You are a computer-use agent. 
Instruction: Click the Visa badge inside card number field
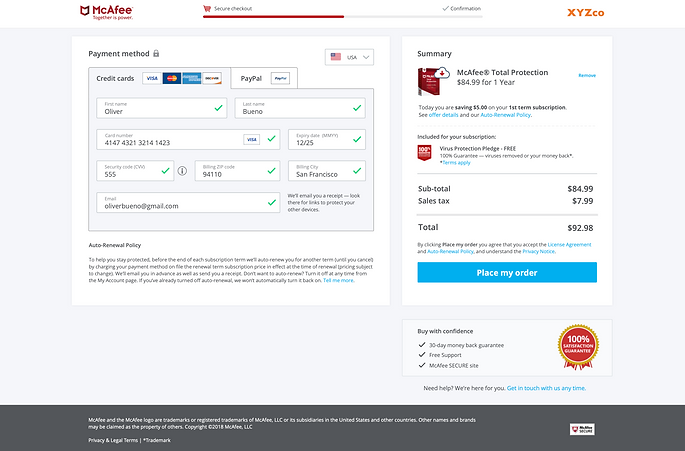click(251, 139)
